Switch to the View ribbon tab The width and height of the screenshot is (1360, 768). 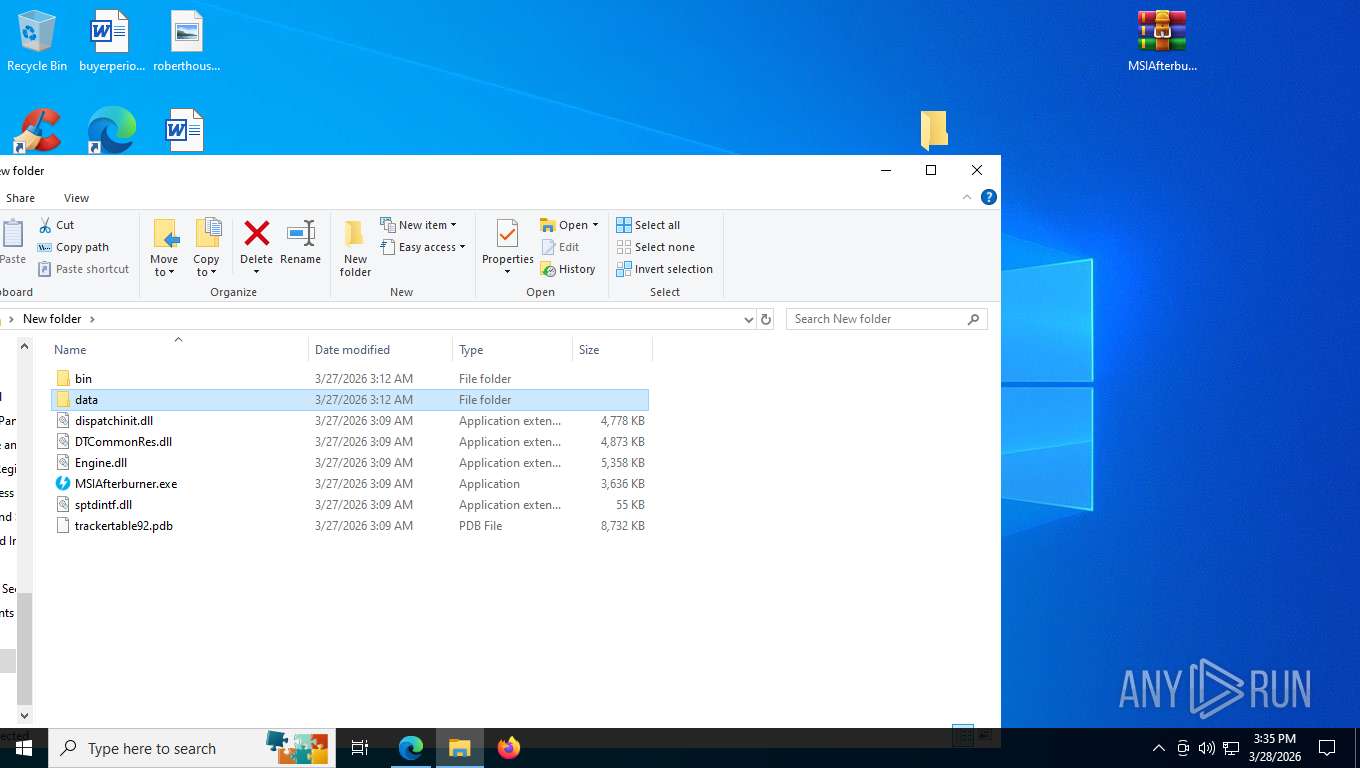(x=76, y=198)
